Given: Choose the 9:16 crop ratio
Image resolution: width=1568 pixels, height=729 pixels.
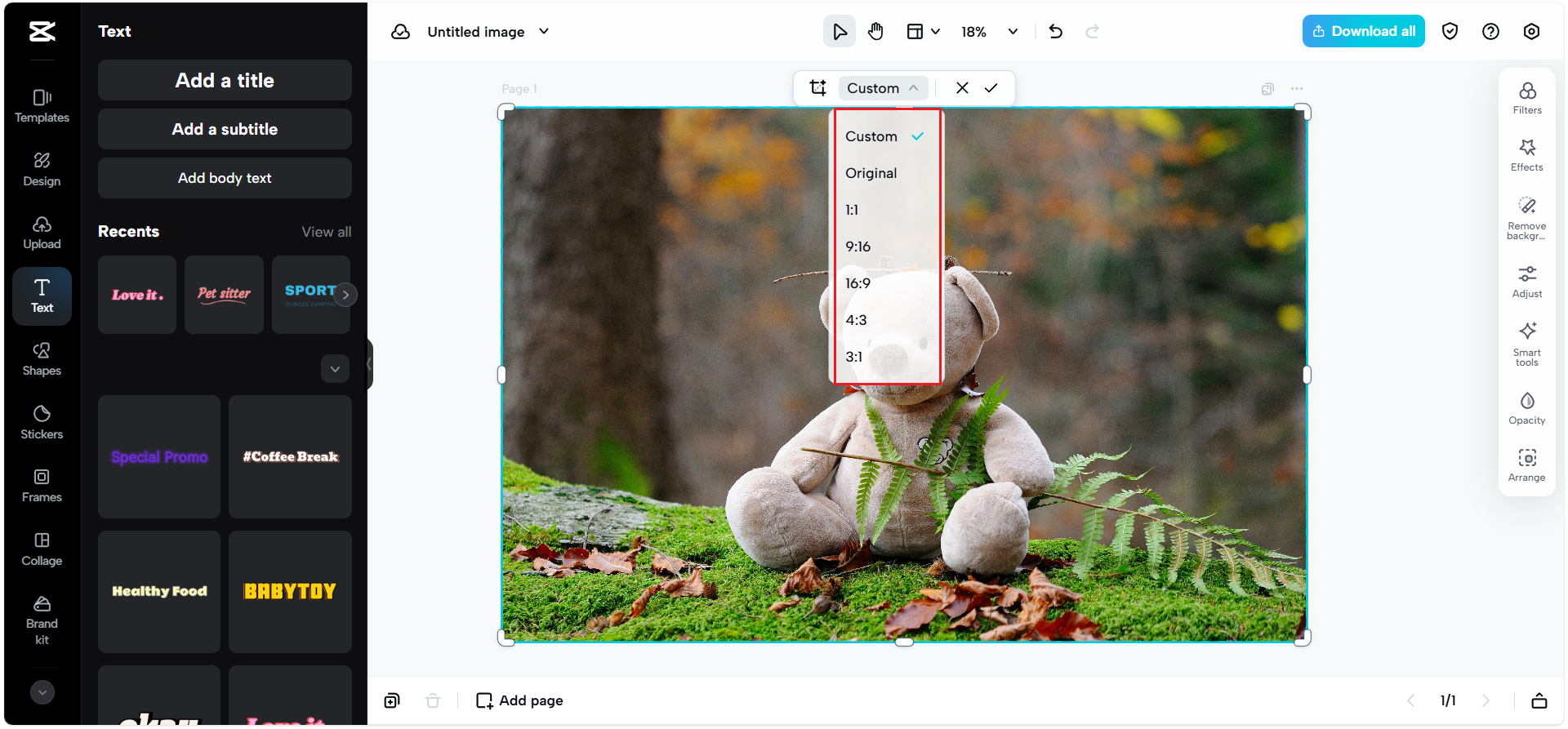Looking at the screenshot, I should pos(886,247).
